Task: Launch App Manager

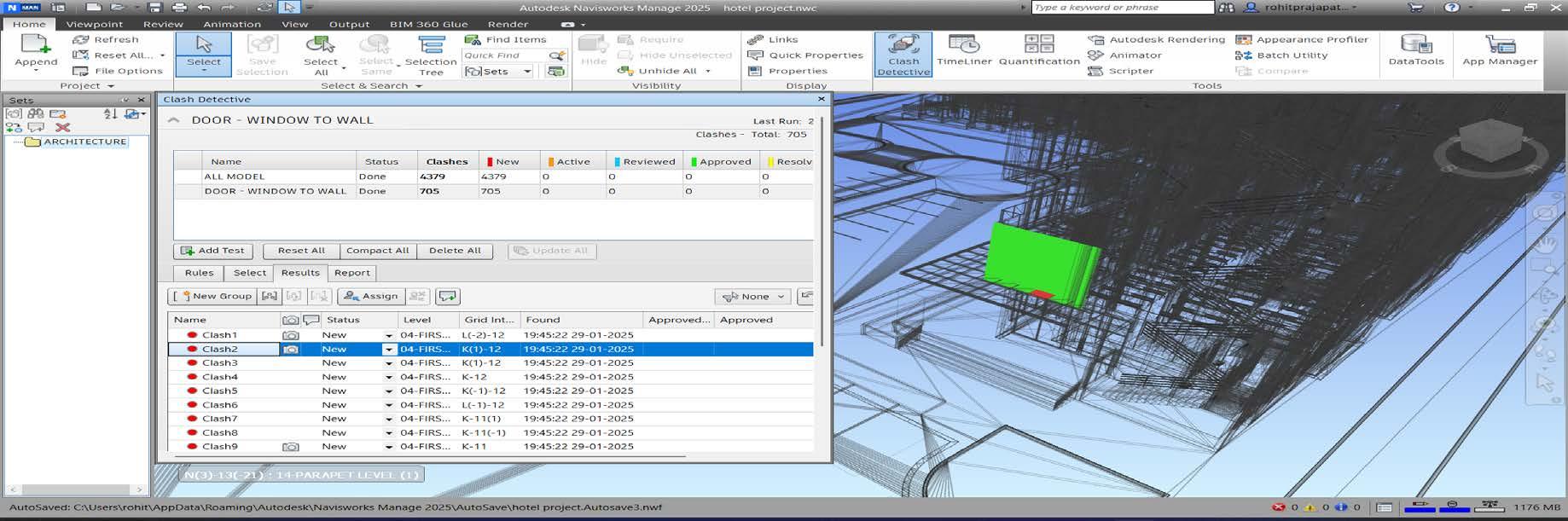Action: point(1500,50)
